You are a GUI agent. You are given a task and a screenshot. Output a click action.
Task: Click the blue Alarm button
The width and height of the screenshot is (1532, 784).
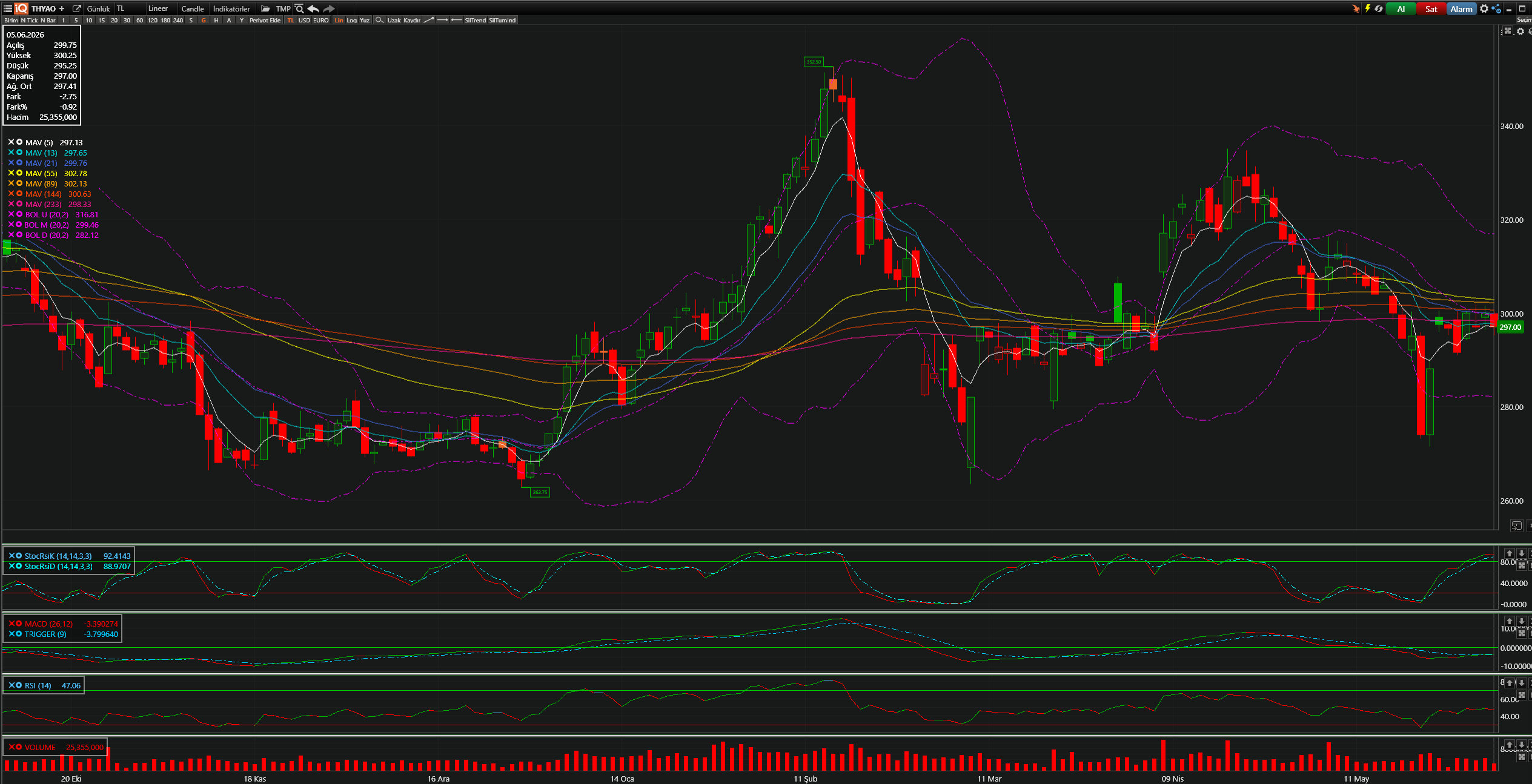click(x=1461, y=8)
